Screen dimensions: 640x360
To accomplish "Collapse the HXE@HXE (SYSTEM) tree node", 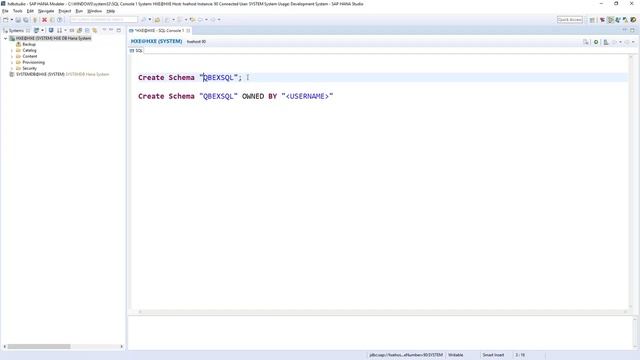I will coord(5,38).
